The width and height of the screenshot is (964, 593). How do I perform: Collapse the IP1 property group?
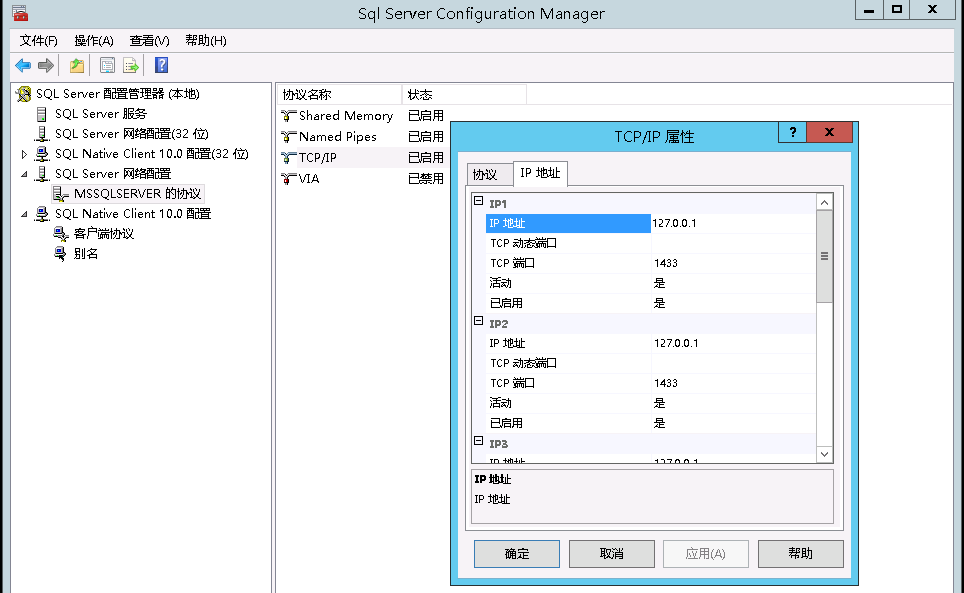[478, 201]
